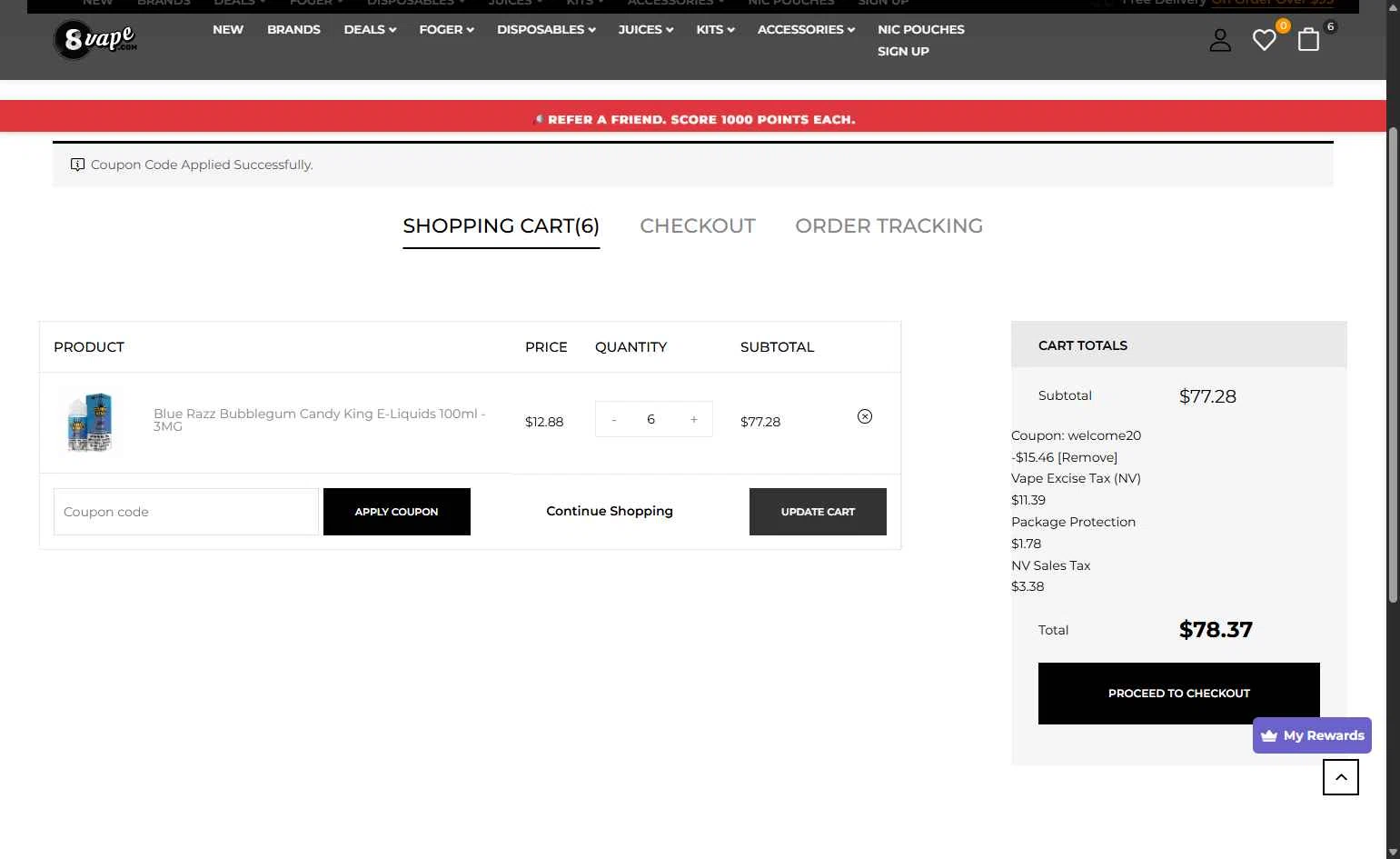Expand the Foger dropdown menu

(x=447, y=29)
